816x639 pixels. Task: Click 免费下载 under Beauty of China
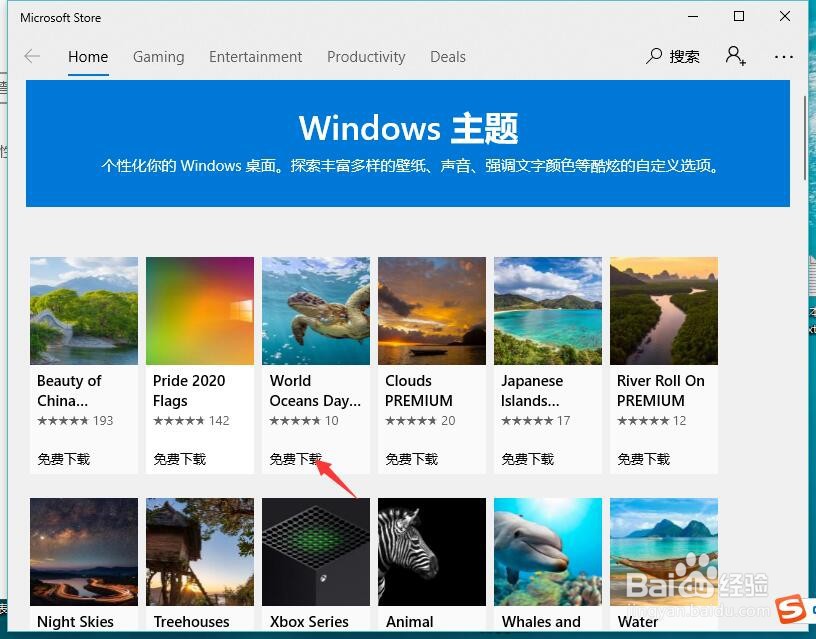point(63,459)
